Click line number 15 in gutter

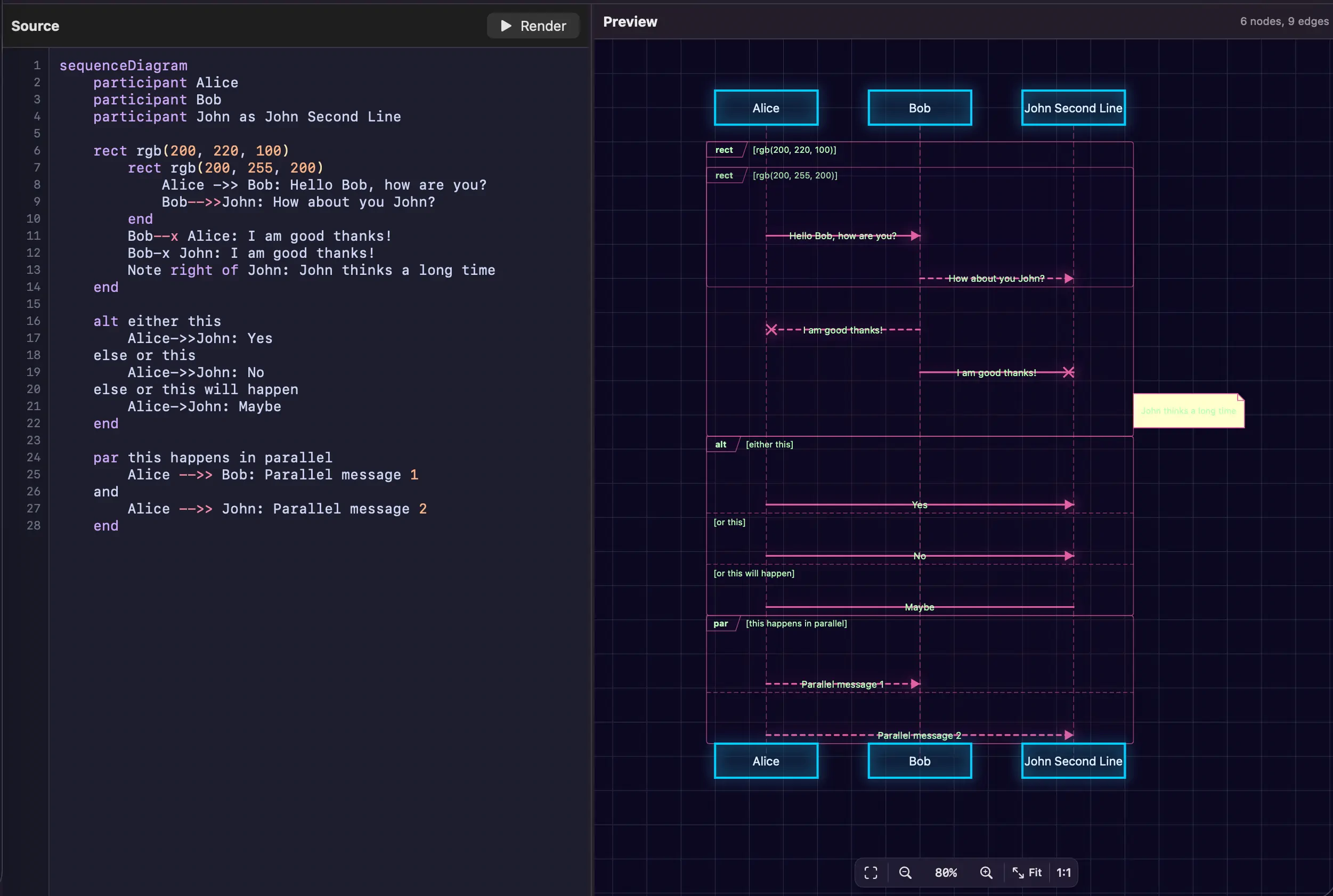tap(33, 304)
